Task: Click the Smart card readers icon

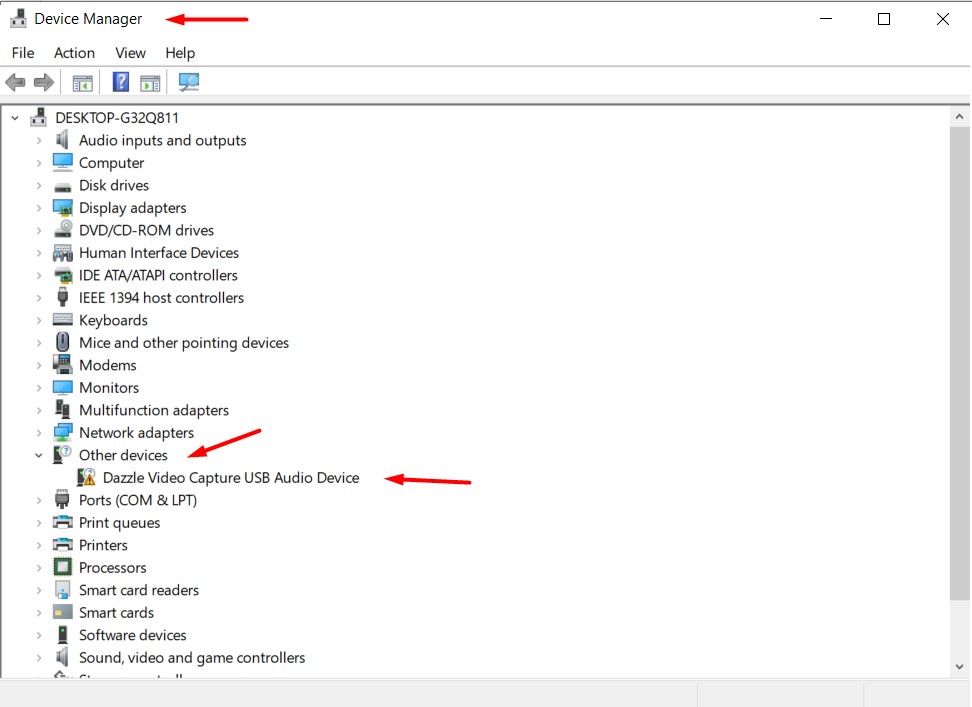Action: pos(63,589)
